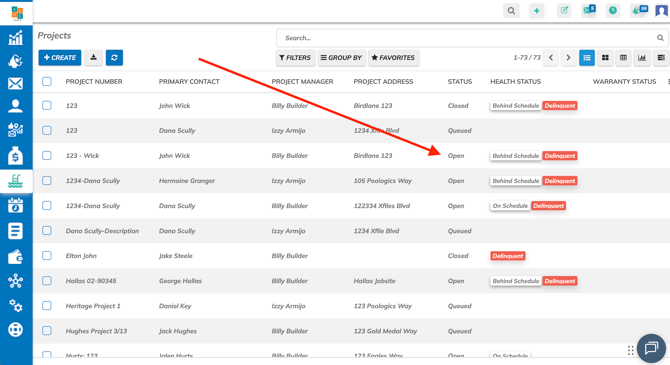Screen dimensions: 670x365
Task: Switch to kanban grid view
Action: click(605, 58)
